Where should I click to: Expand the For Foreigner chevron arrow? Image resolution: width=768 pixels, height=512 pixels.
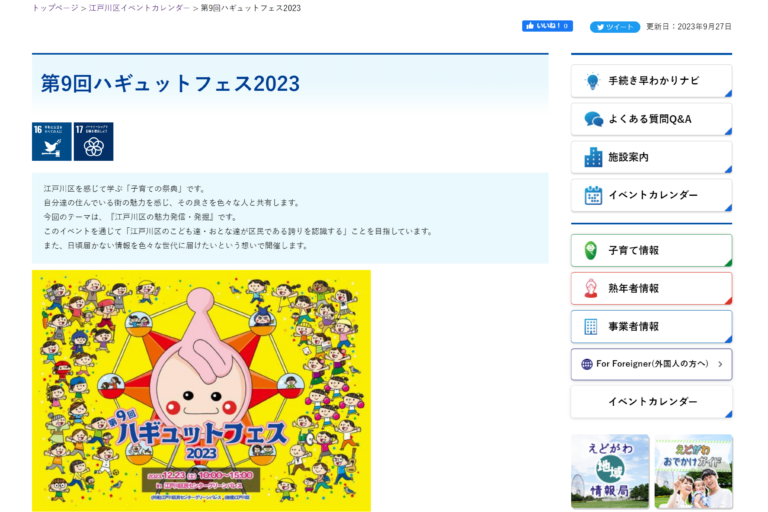pyautogui.click(x=720, y=364)
